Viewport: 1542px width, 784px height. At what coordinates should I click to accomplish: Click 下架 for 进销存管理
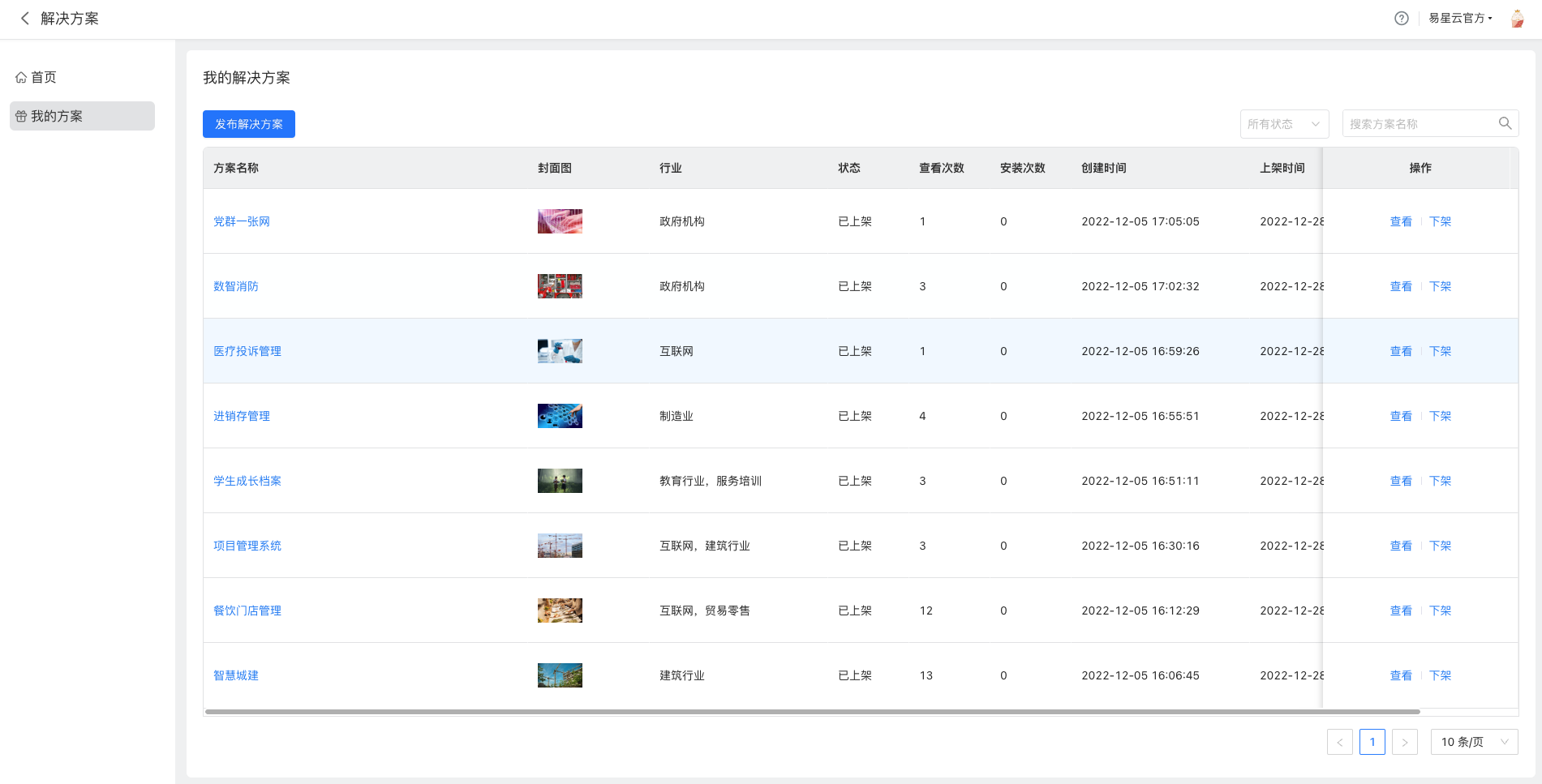1440,416
